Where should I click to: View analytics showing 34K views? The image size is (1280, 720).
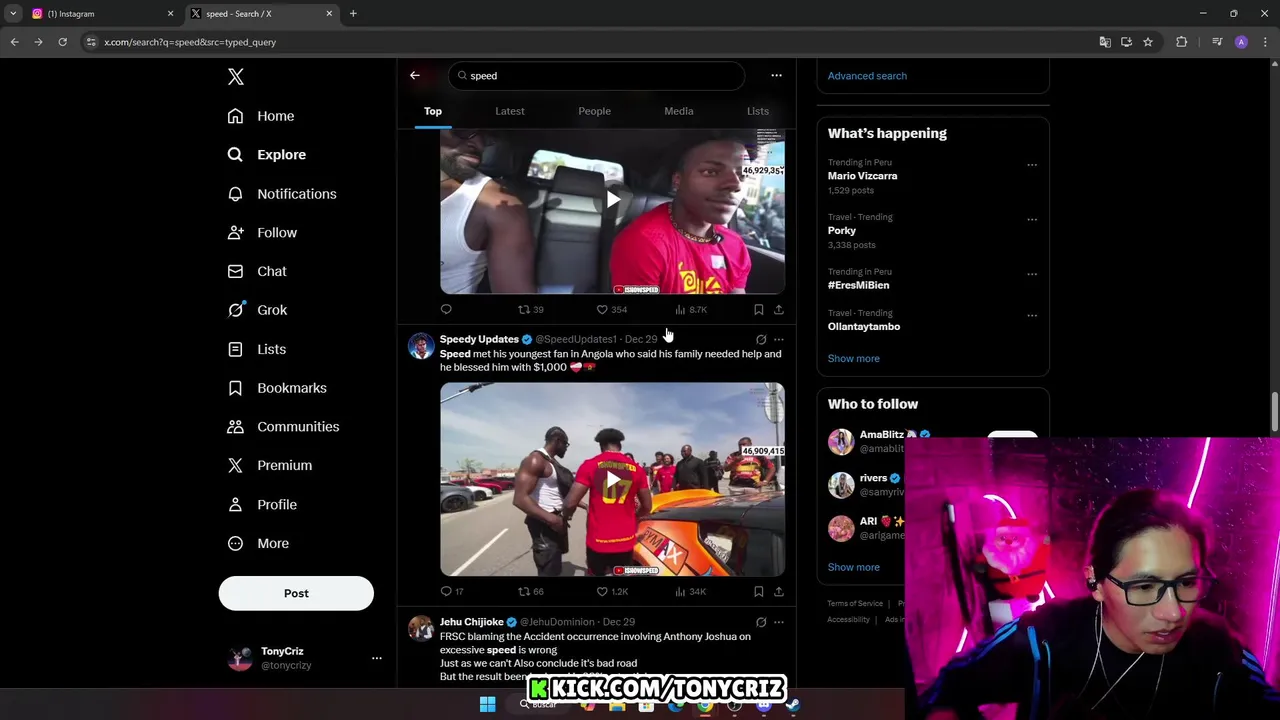tap(691, 592)
